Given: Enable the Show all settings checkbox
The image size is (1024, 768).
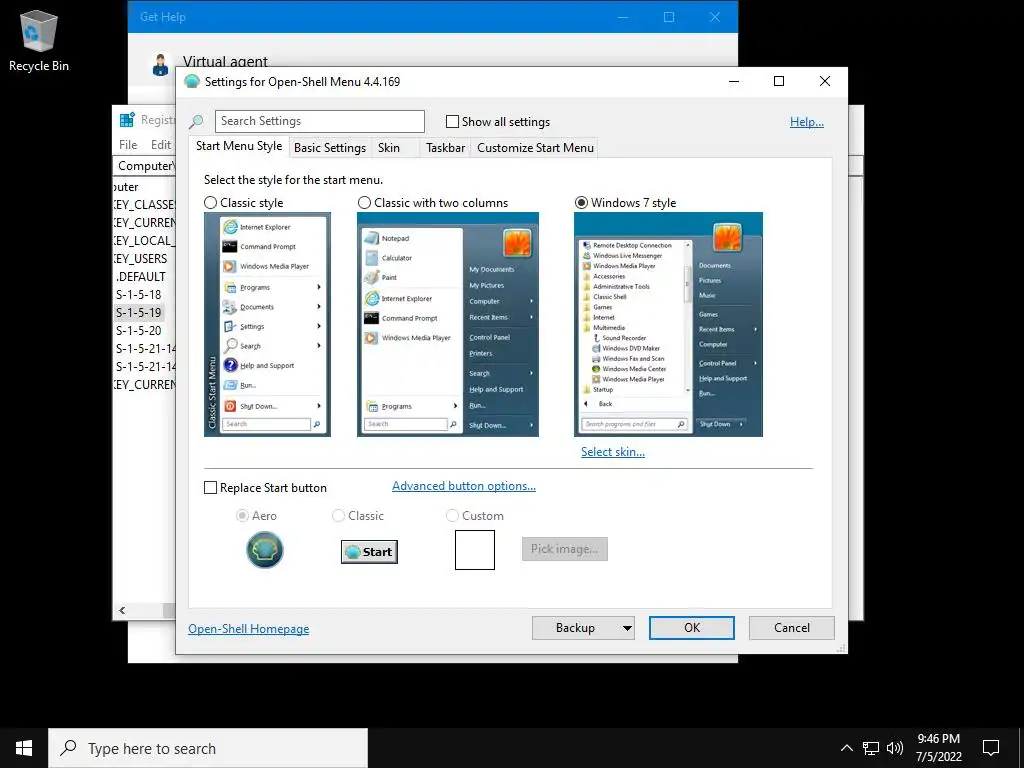Looking at the screenshot, I should coord(452,121).
